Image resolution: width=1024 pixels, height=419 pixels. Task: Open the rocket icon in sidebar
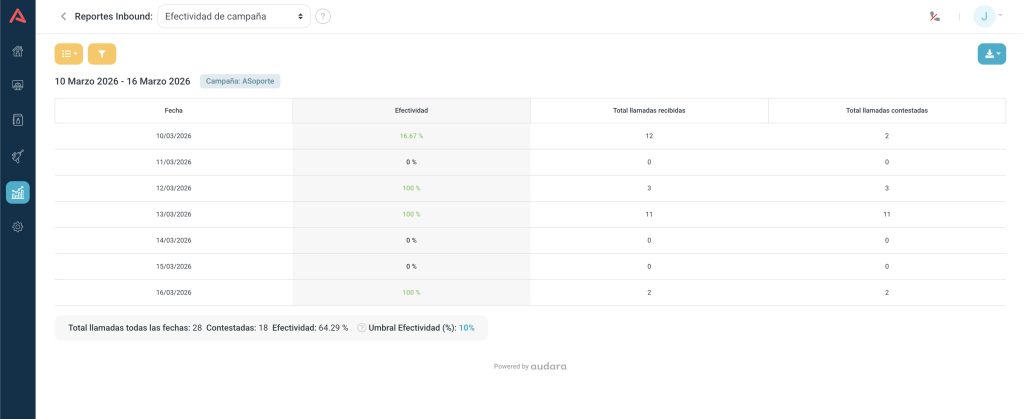tap(17, 156)
